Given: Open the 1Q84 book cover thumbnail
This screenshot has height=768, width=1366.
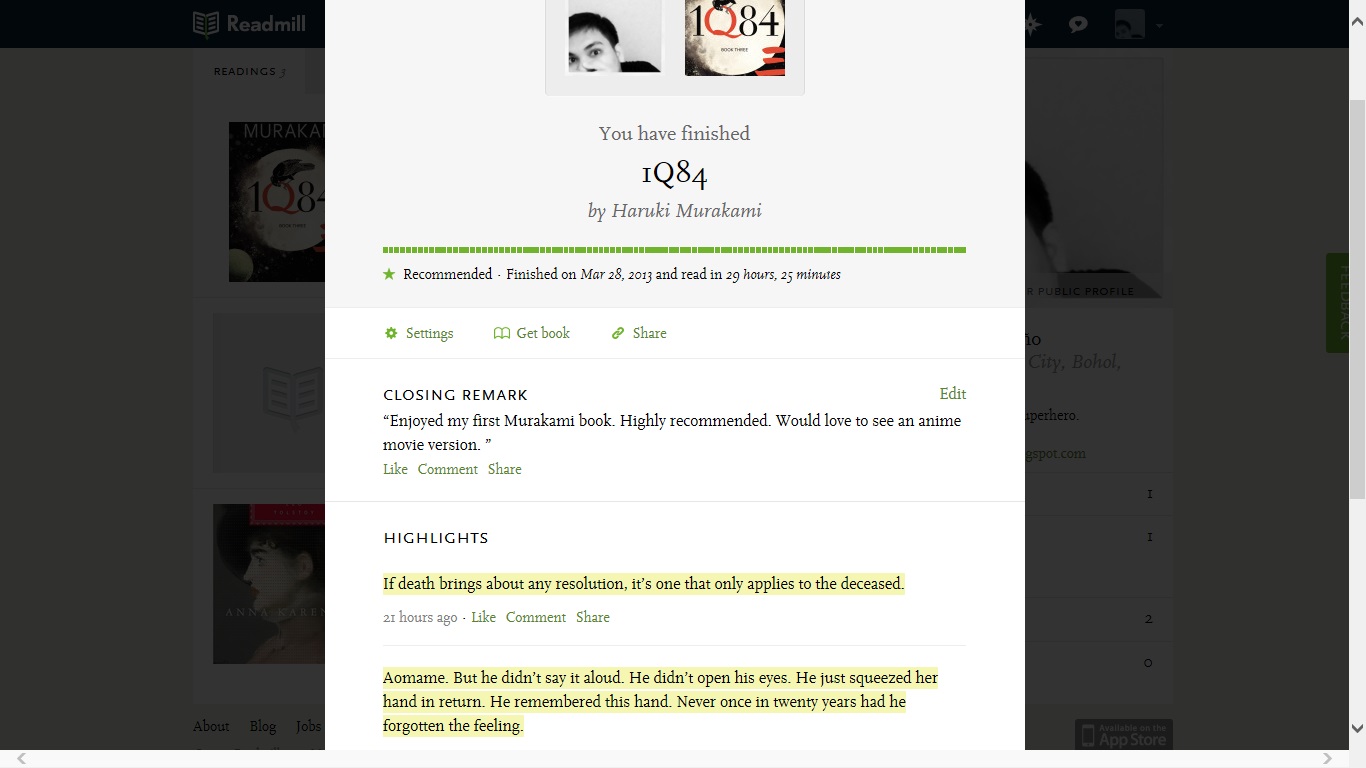Looking at the screenshot, I should coord(735,37).
